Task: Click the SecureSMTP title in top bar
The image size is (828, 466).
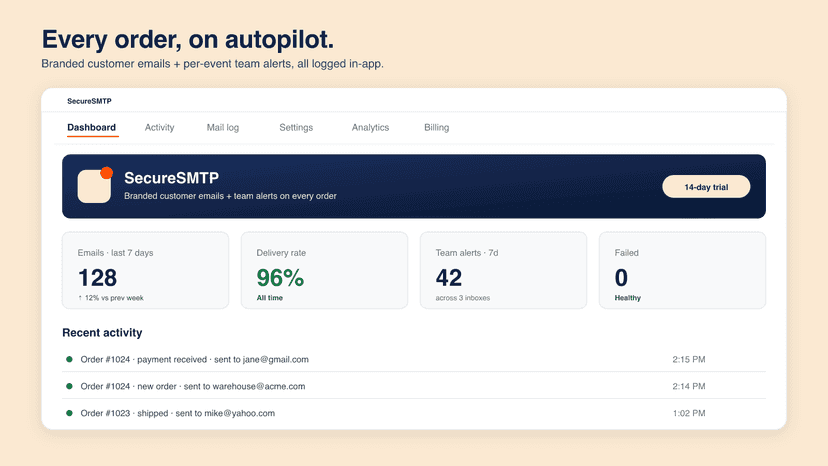Action: click(x=89, y=101)
